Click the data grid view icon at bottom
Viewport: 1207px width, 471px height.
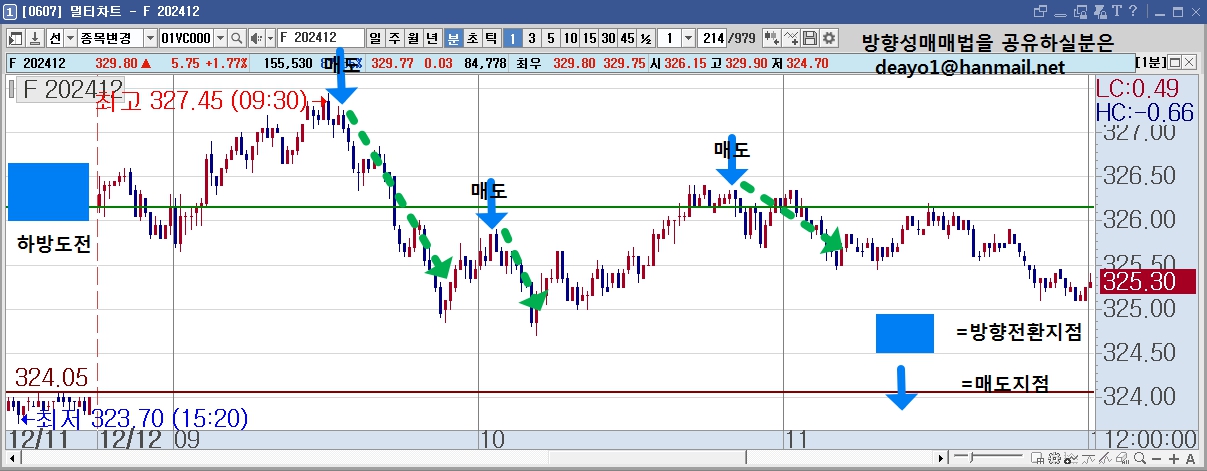coord(1037,459)
